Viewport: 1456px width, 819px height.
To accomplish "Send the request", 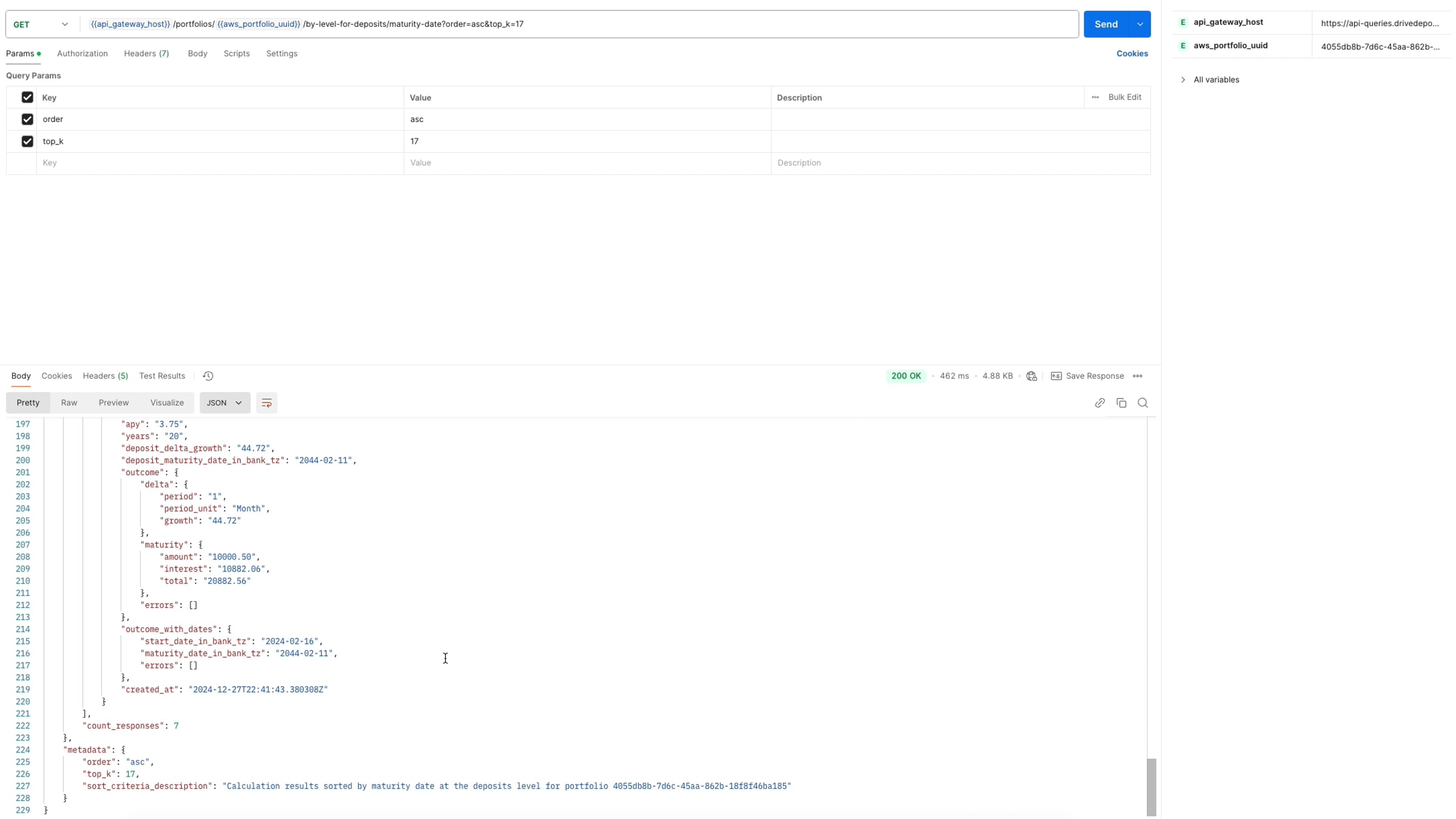I will tap(1106, 24).
